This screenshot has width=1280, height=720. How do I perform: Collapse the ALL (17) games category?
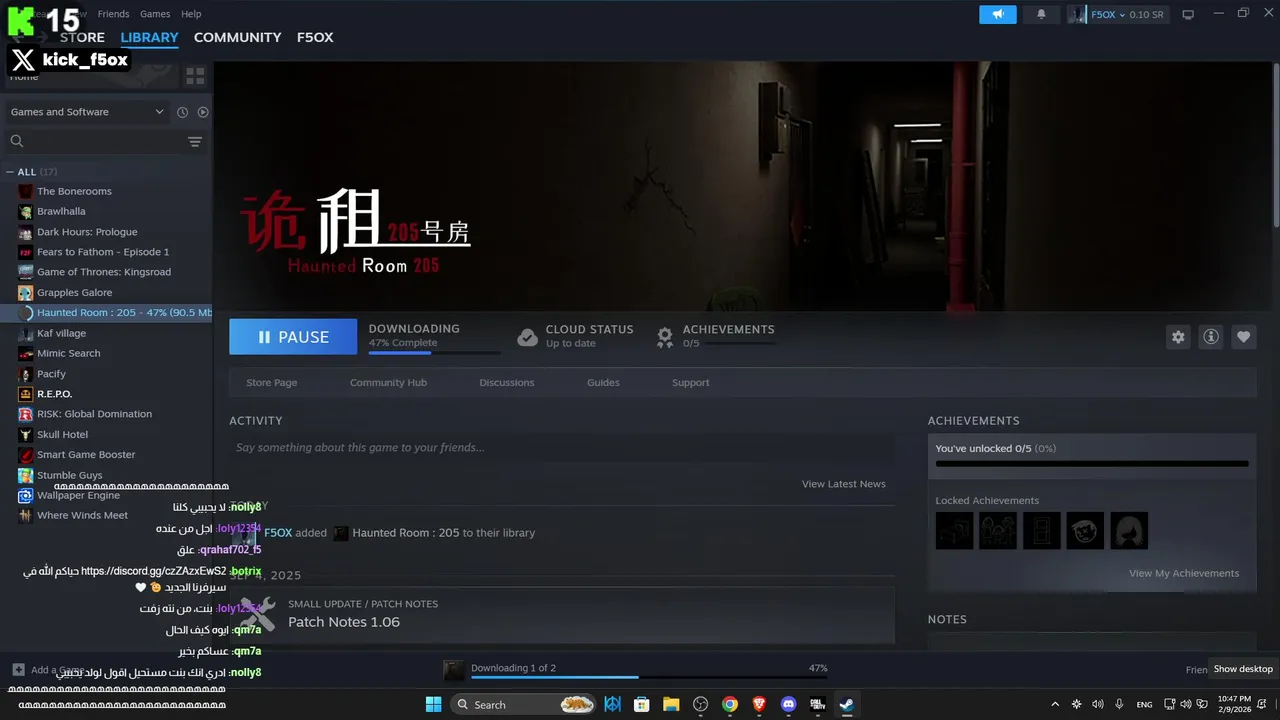(x=10, y=172)
